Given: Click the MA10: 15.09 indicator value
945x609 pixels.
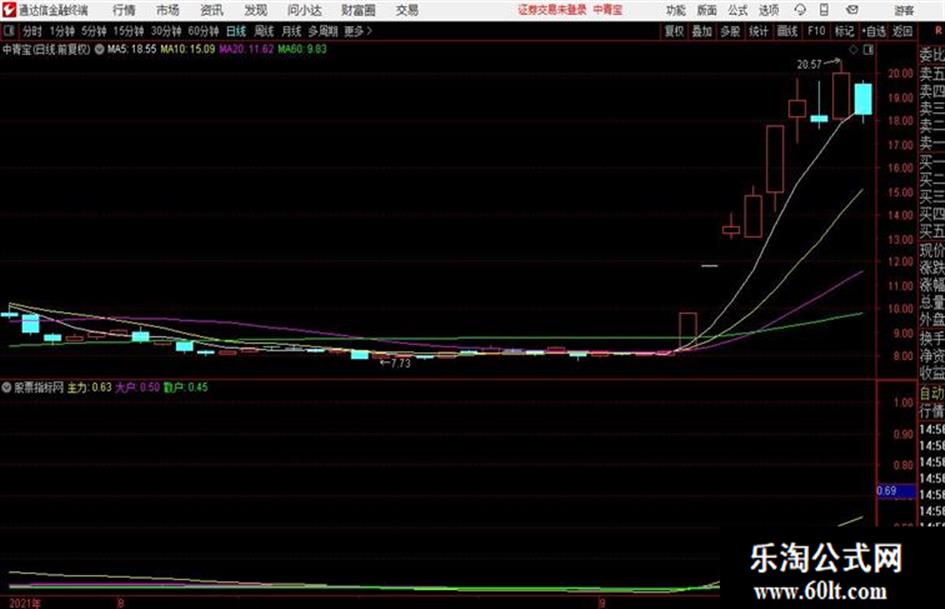Looking at the screenshot, I should (x=187, y=49).
